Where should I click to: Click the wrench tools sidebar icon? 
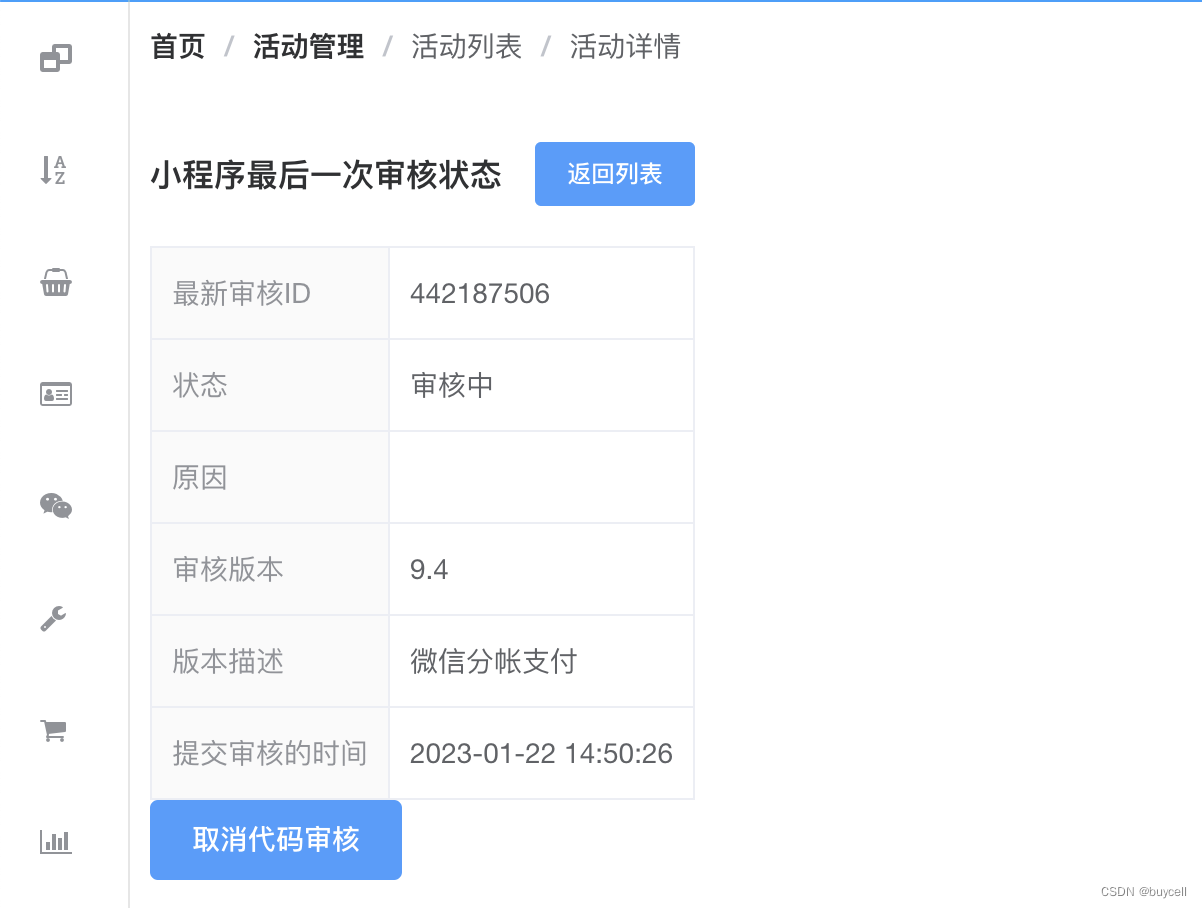coord(54,619)
